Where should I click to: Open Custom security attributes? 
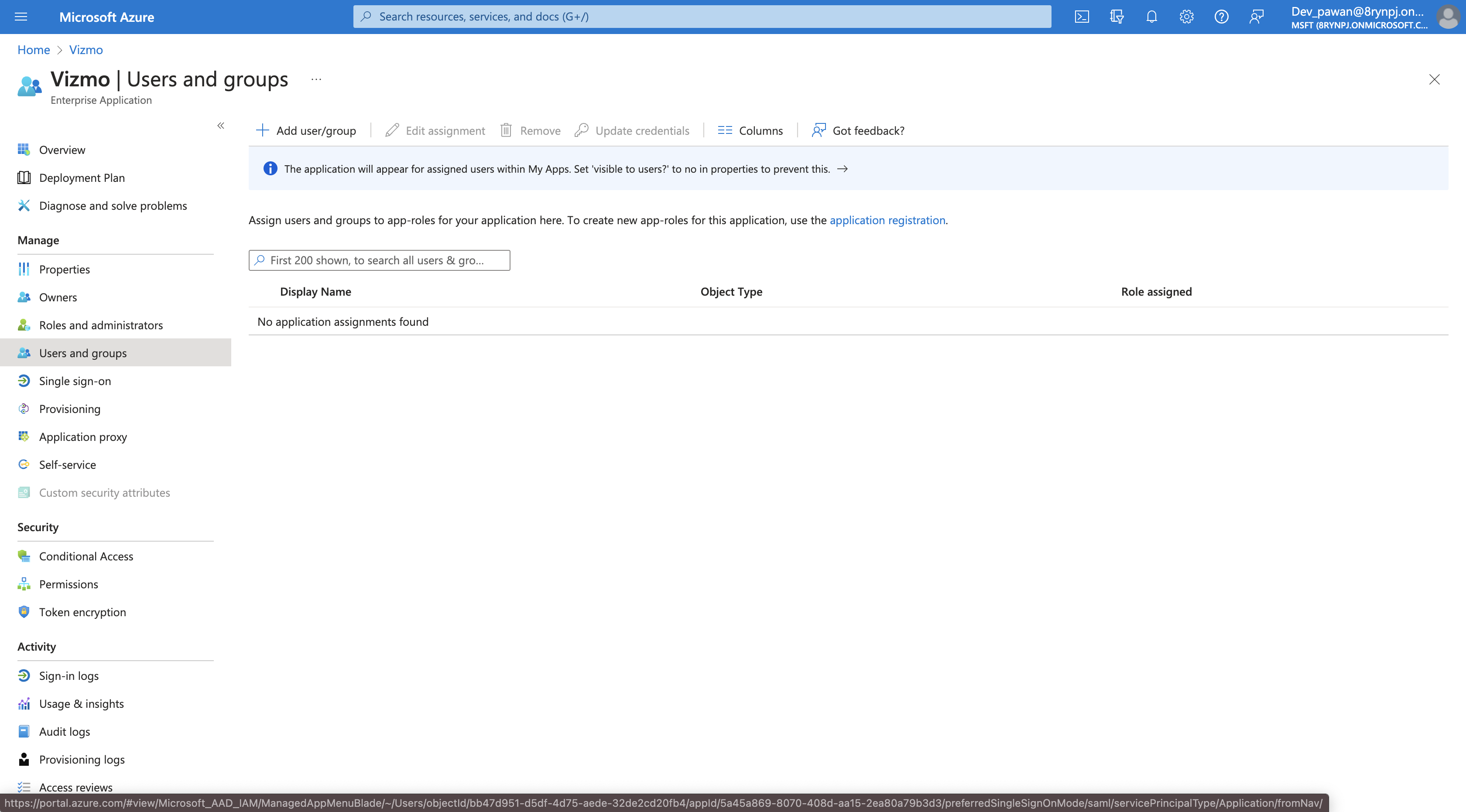tap(116, 492)
